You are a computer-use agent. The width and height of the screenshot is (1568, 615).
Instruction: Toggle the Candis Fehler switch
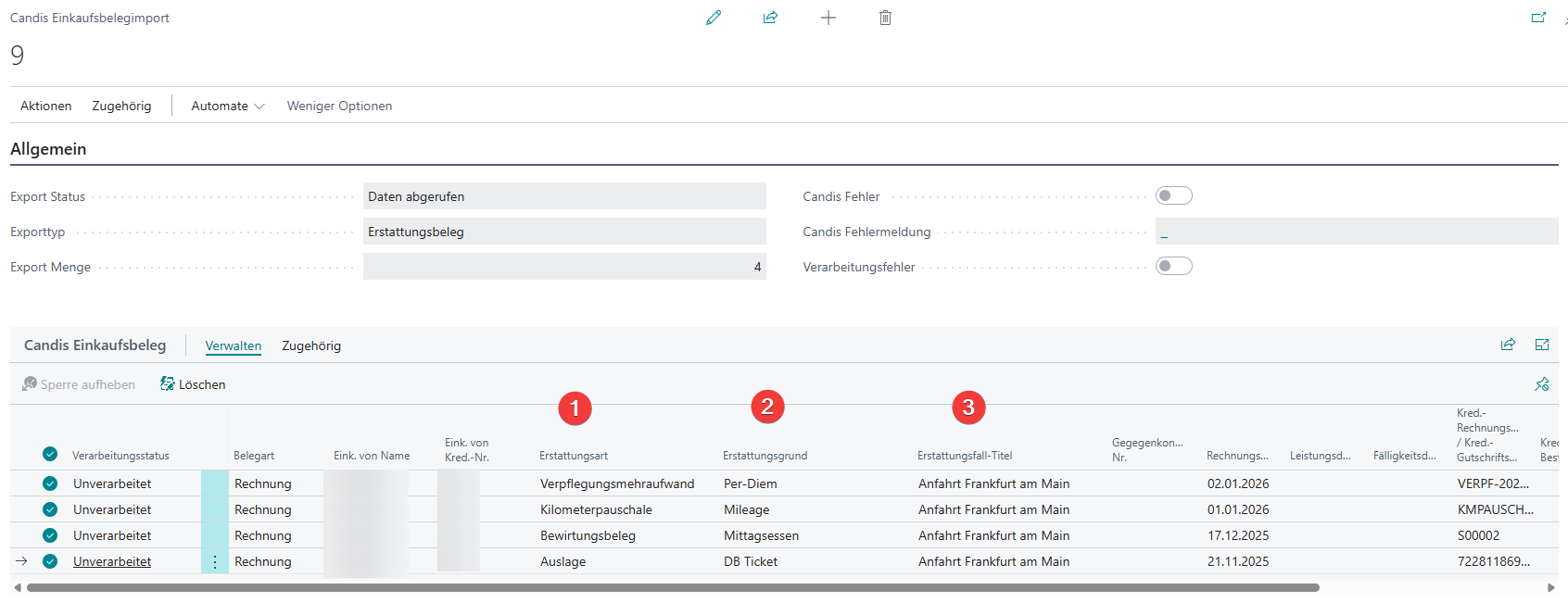coord(1173,195)
